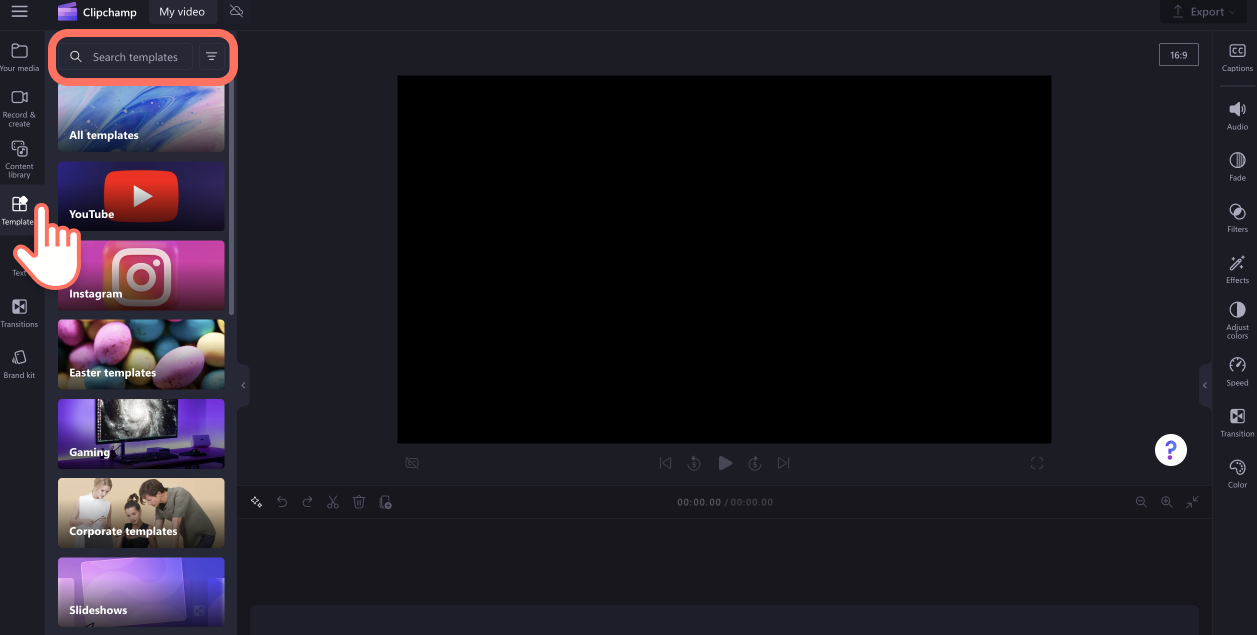Delete clip with trash can icon

pos(359,502)
